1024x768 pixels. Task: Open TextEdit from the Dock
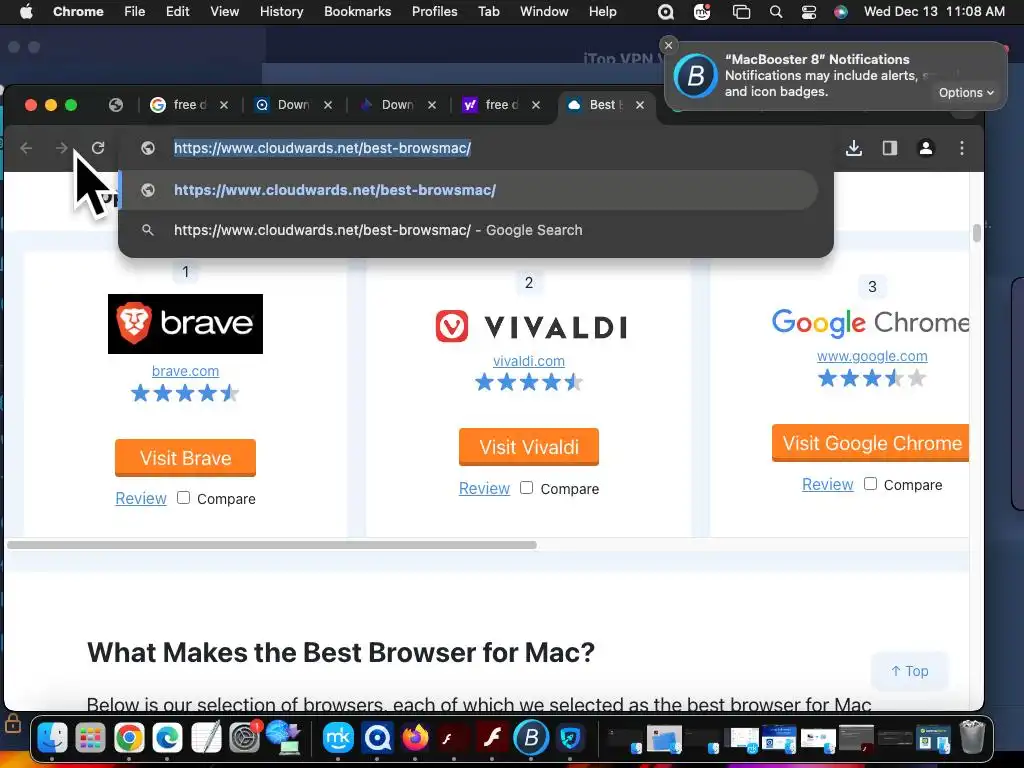(206, 738)
